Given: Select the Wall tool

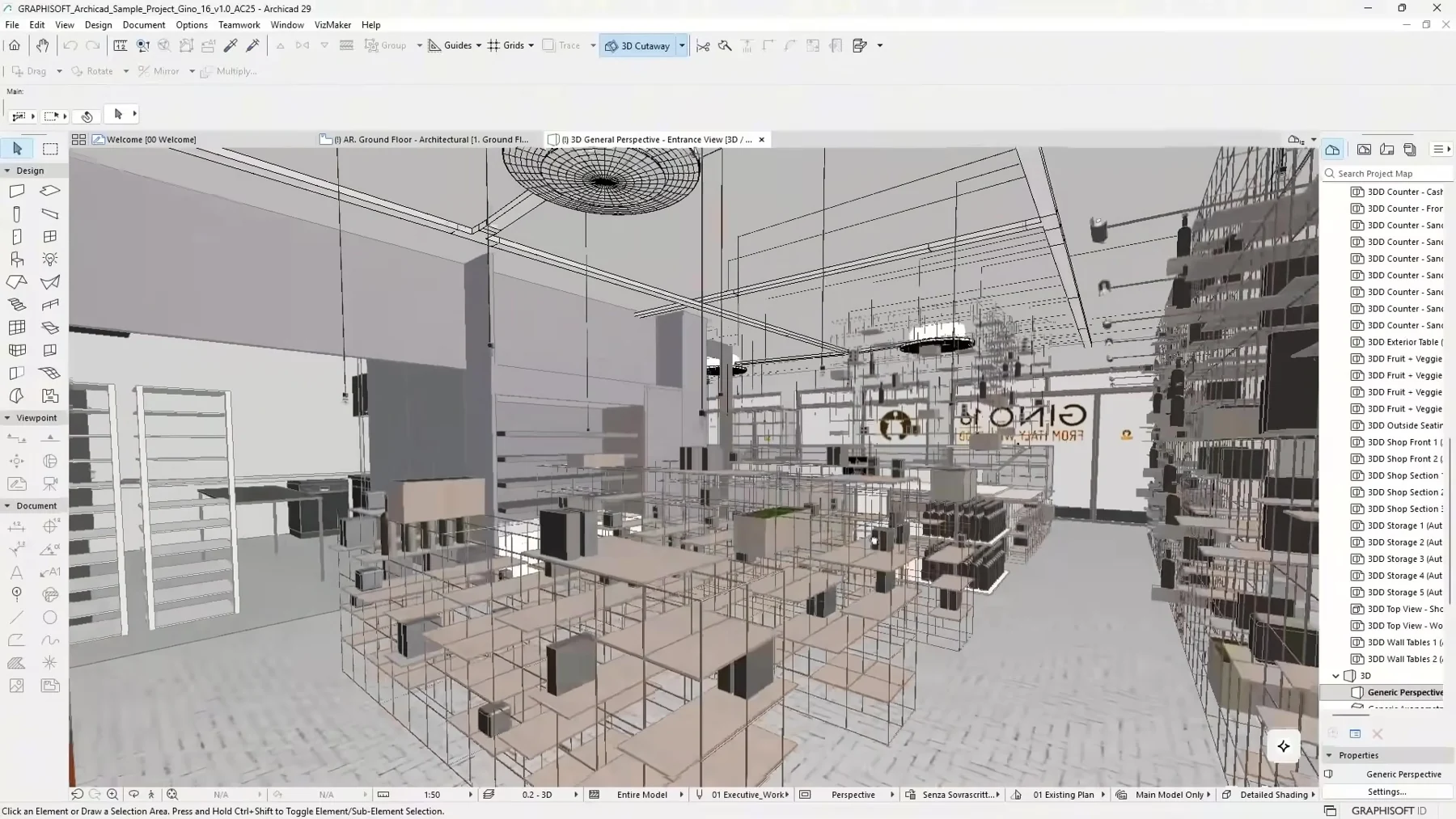Looking at the screenshot, I should coord(17,192).
